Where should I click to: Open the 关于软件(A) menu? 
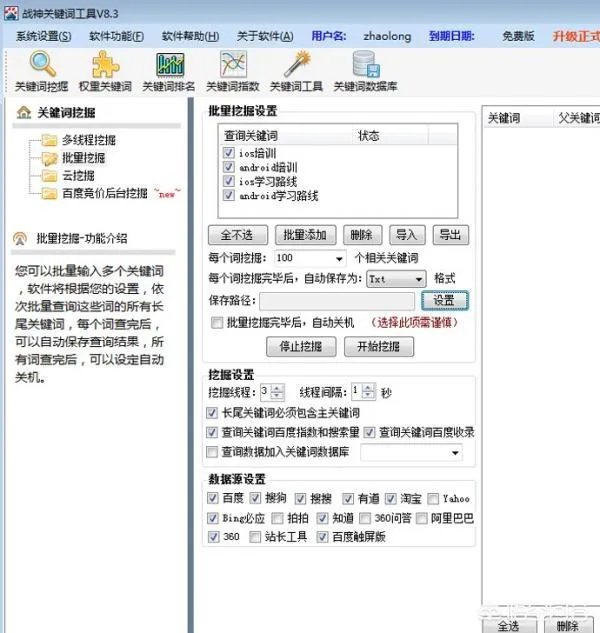pyautogui.click(x=265, y=36)
